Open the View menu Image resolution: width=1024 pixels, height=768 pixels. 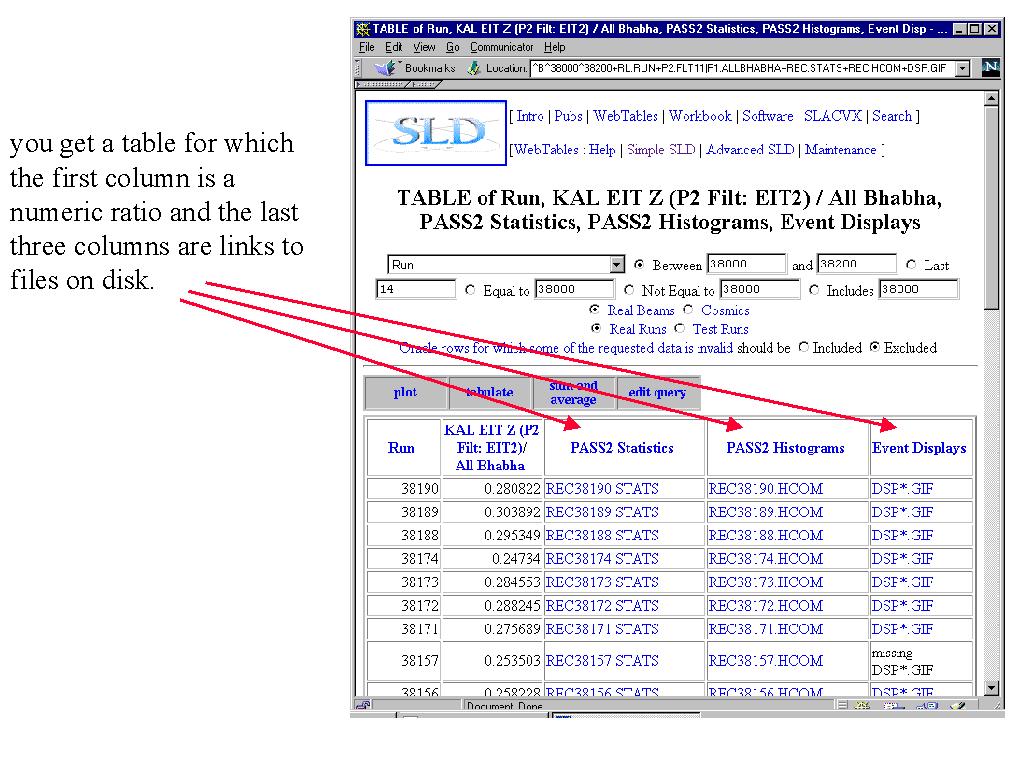(x=424, y=47)
